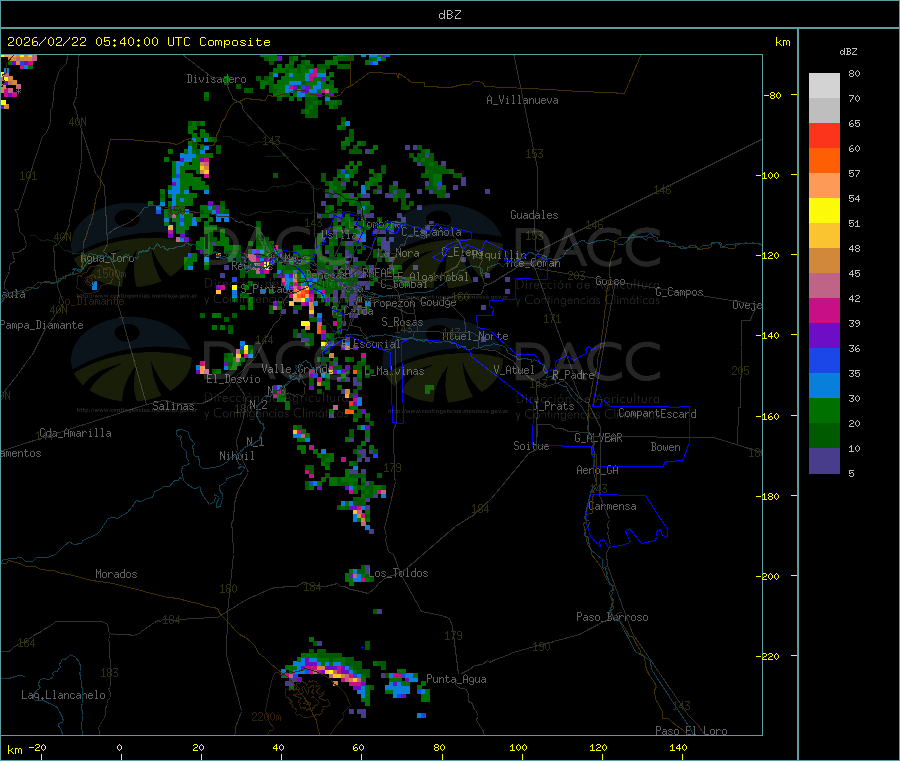The height and width of the screenshot is (761, 900).
Task: Select the km unit label at top right
Action: coord(782,42)
